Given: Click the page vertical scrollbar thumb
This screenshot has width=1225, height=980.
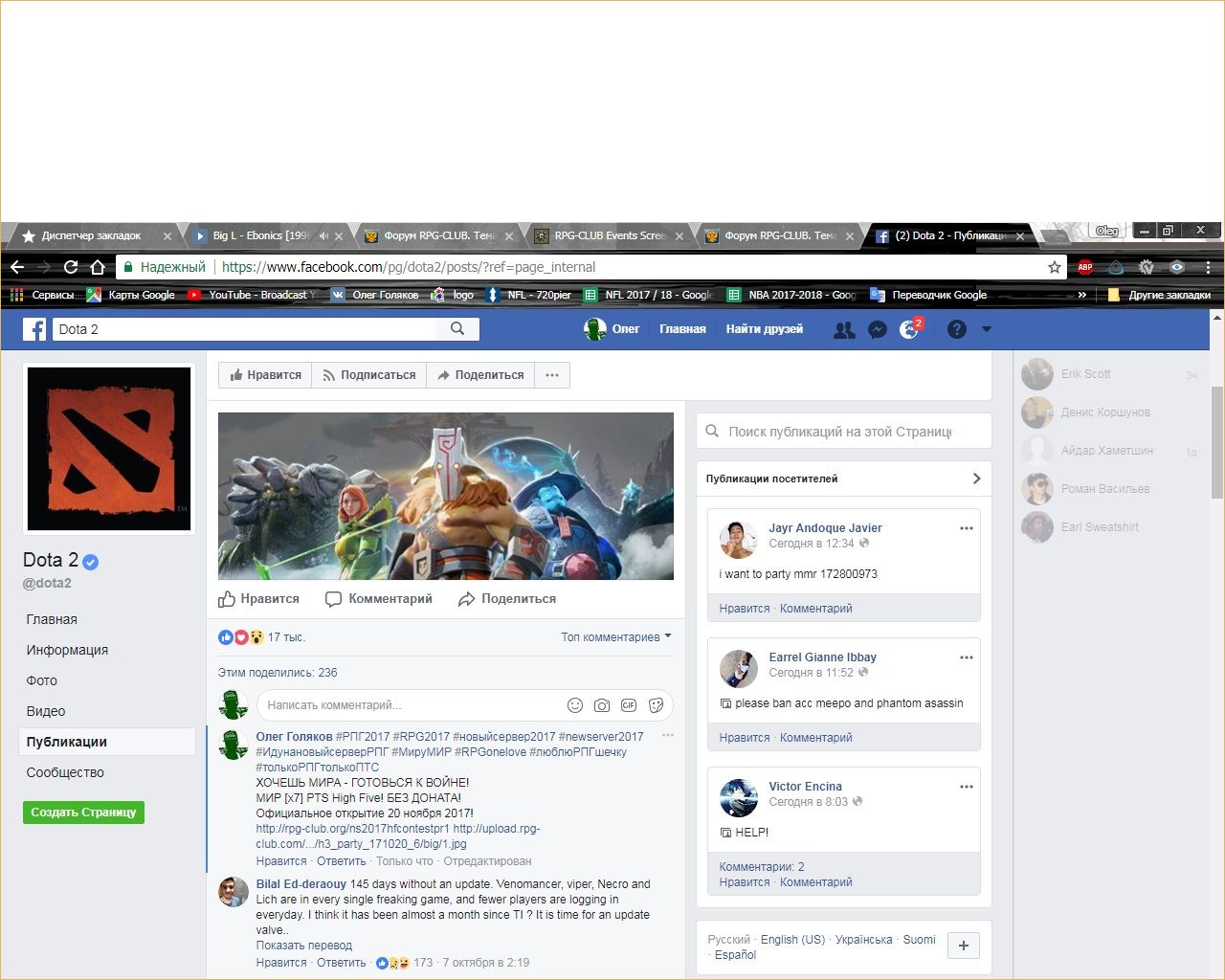Looking at the screenshot, I should tap(1216, 442).
